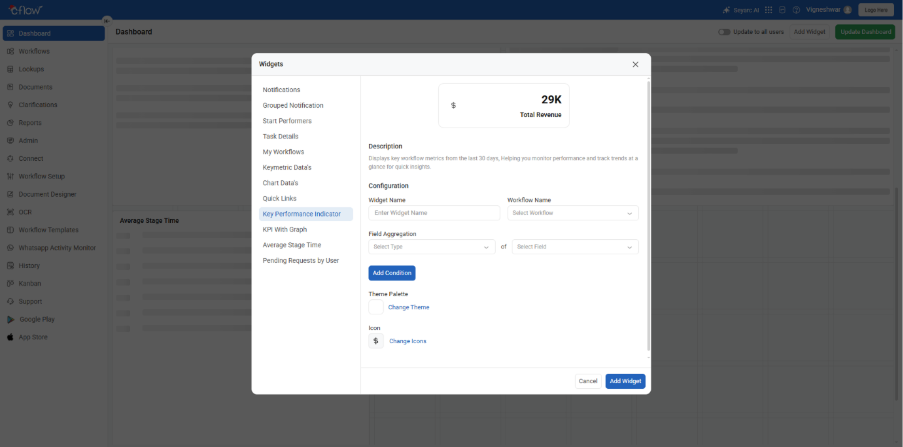903x447 pixels.
Task: Click the Kanban sidebar icon
Action: [10, 283]
